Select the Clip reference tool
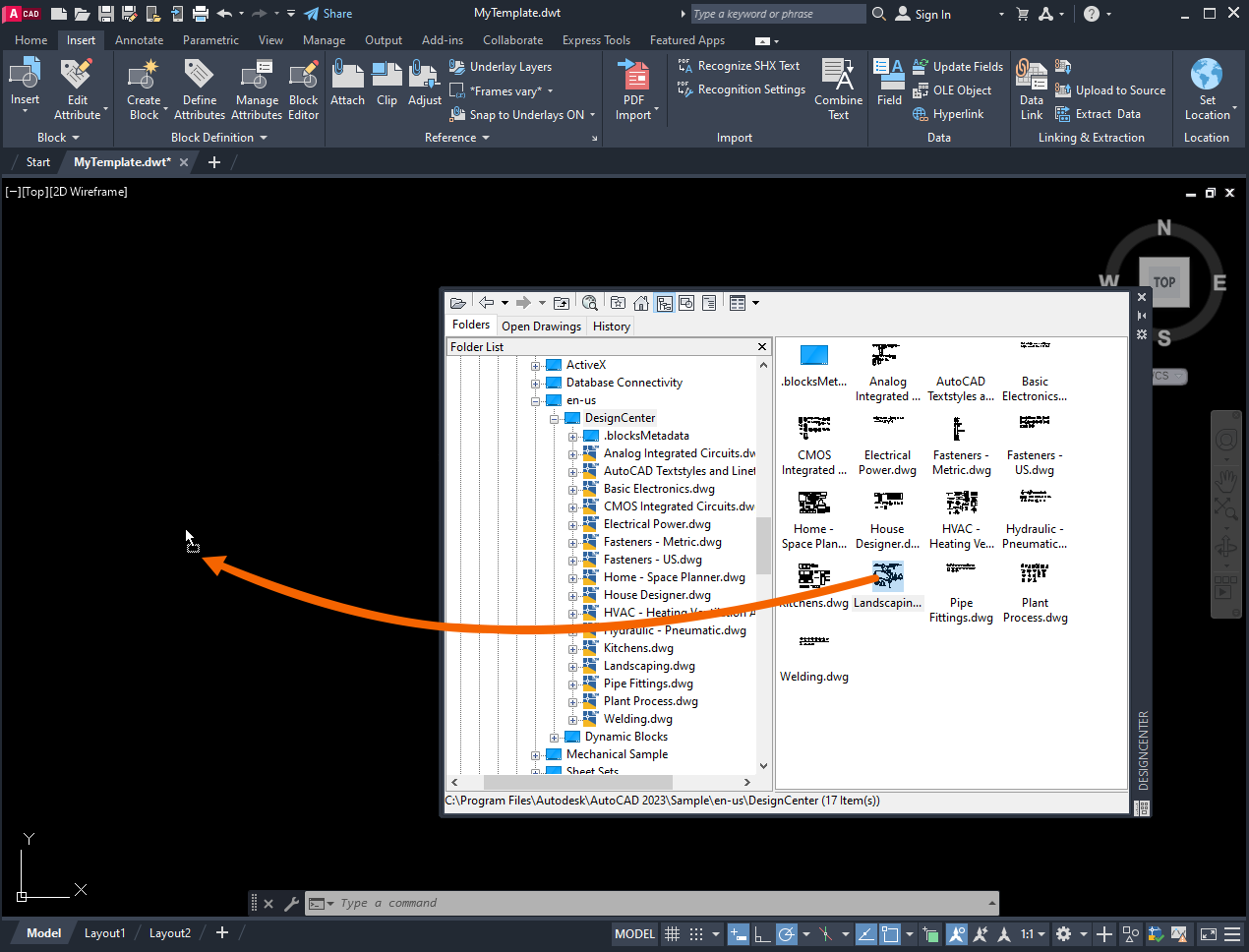Viewport: 1249px width, 952px height. pos(387,82)
